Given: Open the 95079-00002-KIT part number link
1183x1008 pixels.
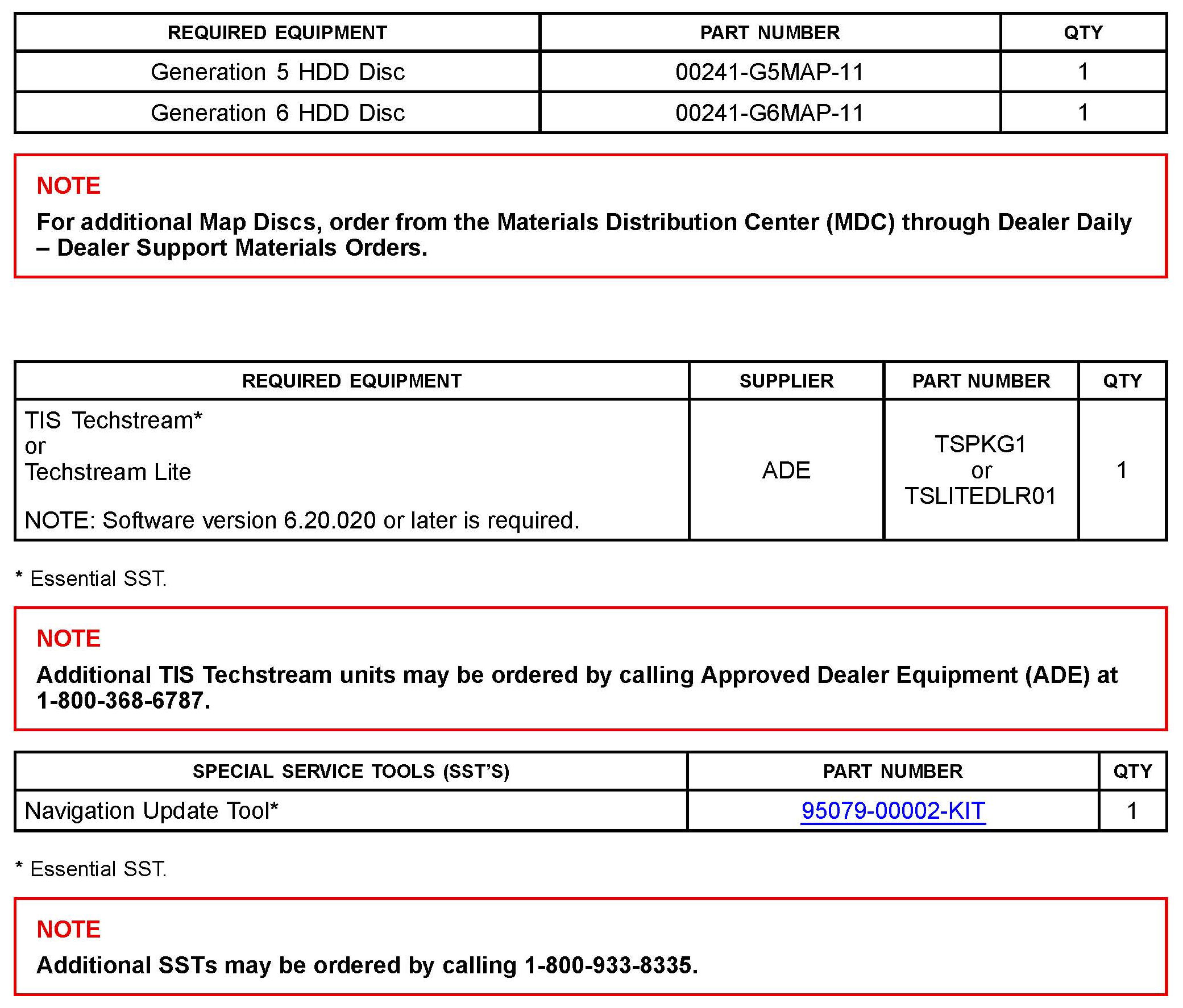Looking at the screenshot, I should point(893,810).
